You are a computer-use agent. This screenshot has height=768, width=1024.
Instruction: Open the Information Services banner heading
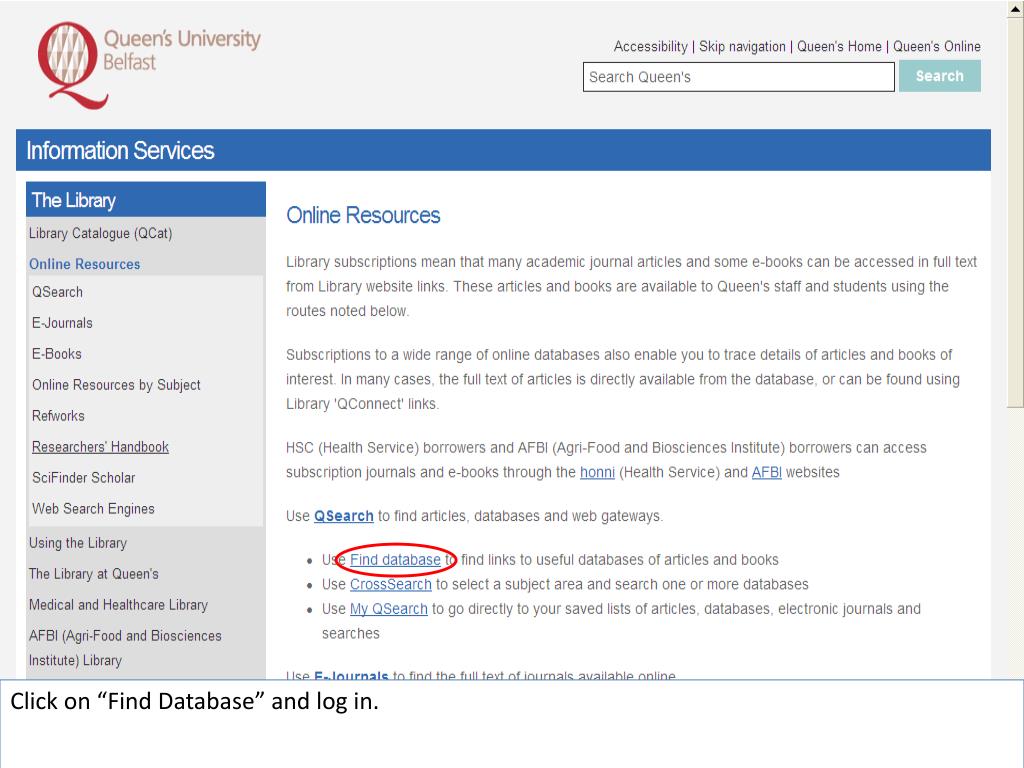[x=120, y=150]
